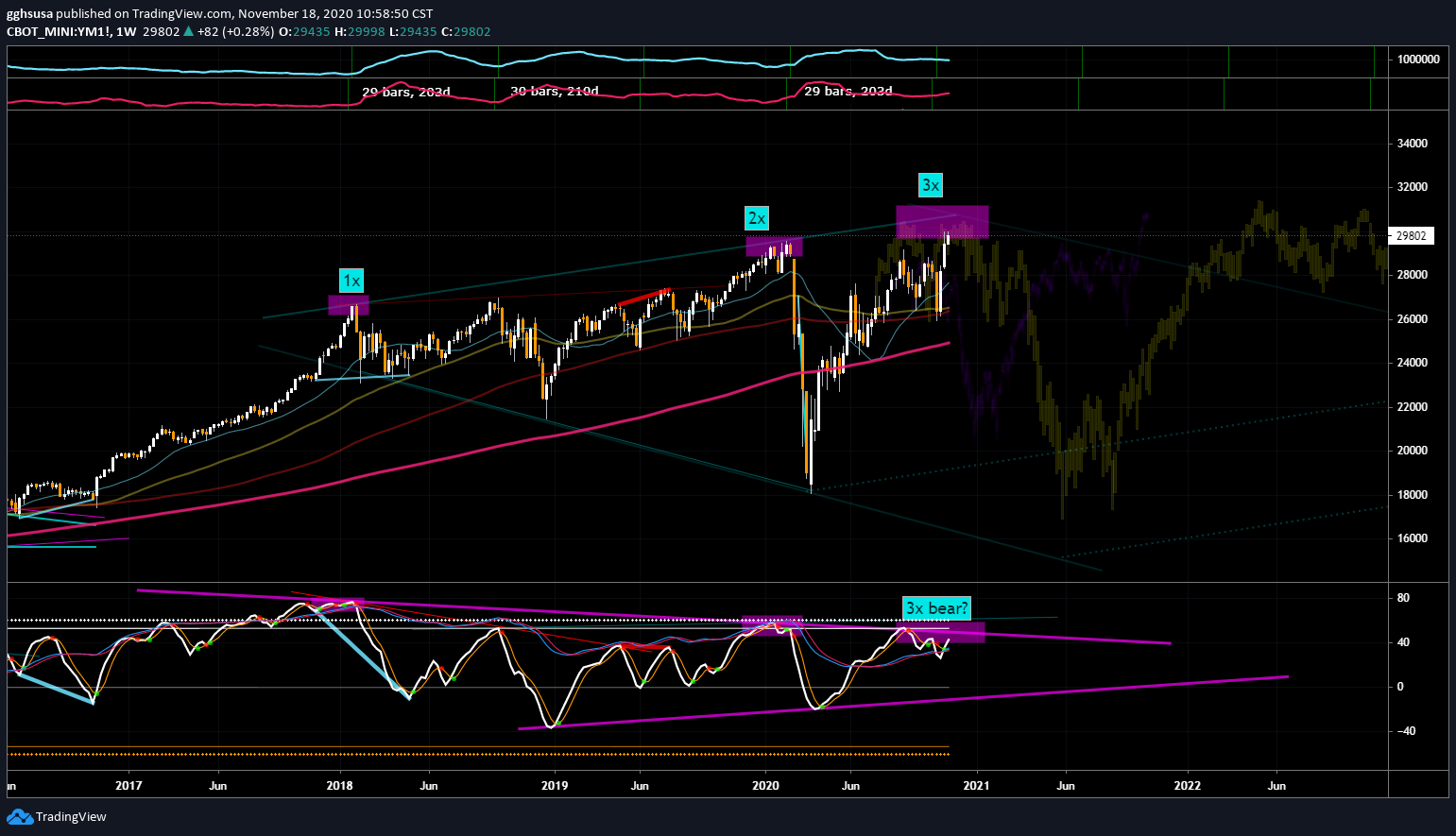The height and width of the screenshot is (836, 1456).
Task: Click the '2x' label near 2020 peak
Action: 757,218
